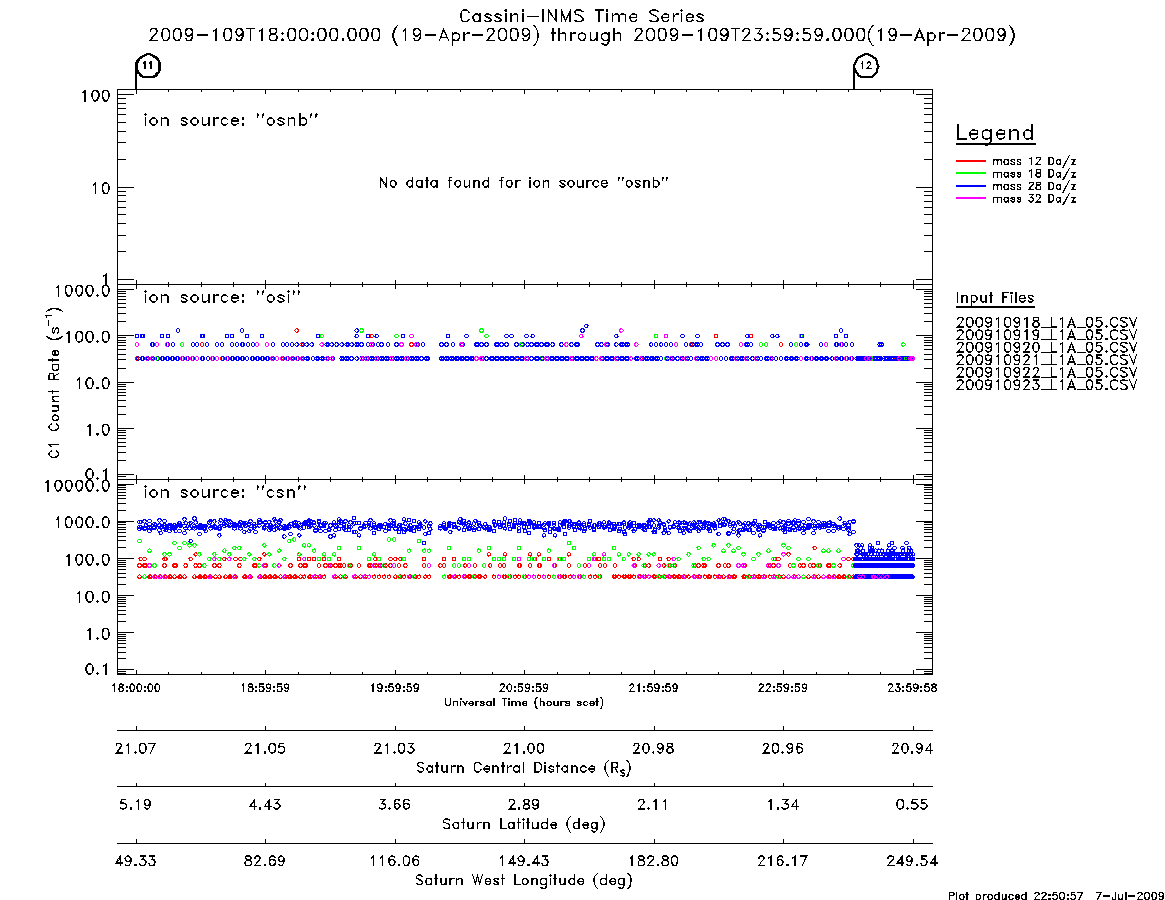
Task: Click the 249.54 longitude value
Action: (x=912, y=861)
